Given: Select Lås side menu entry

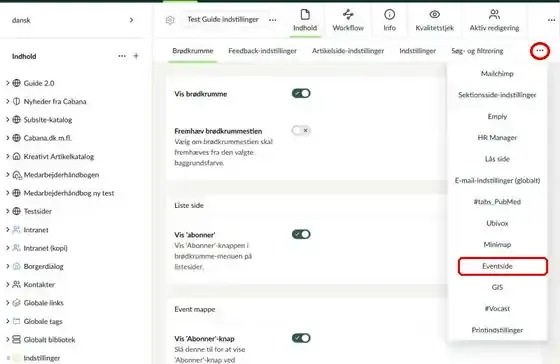Looking at the screenshot, I should tap(497, 159).
